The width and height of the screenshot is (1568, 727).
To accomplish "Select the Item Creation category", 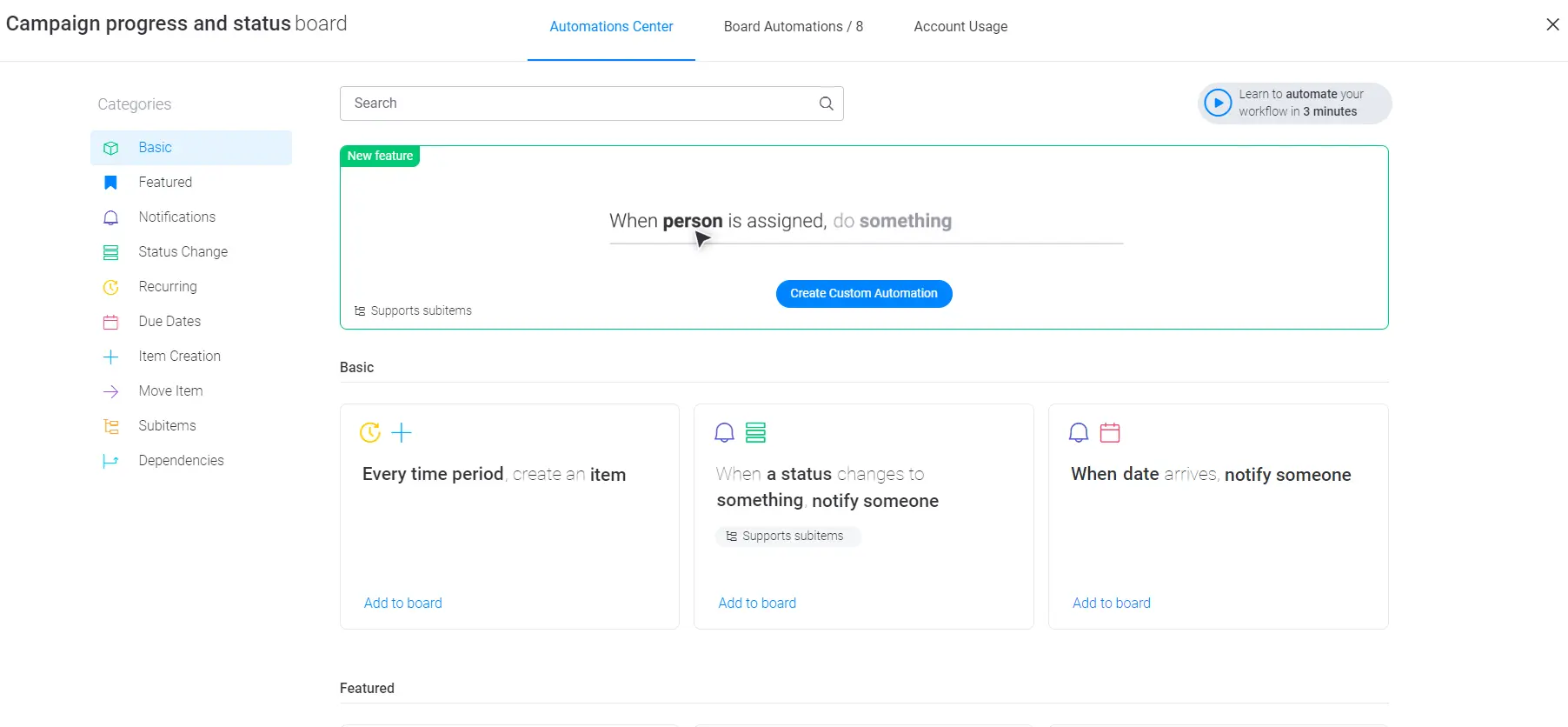I will point(179,357).
